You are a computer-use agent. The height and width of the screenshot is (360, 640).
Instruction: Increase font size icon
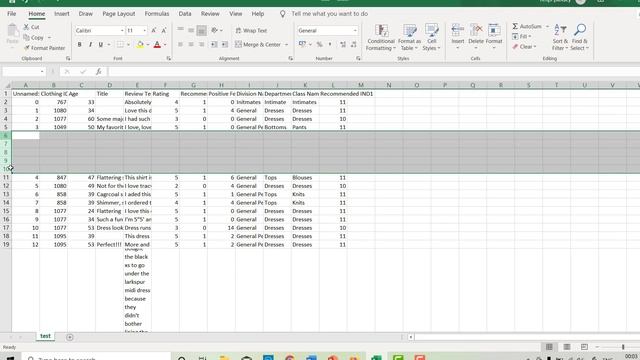(153, 31)
